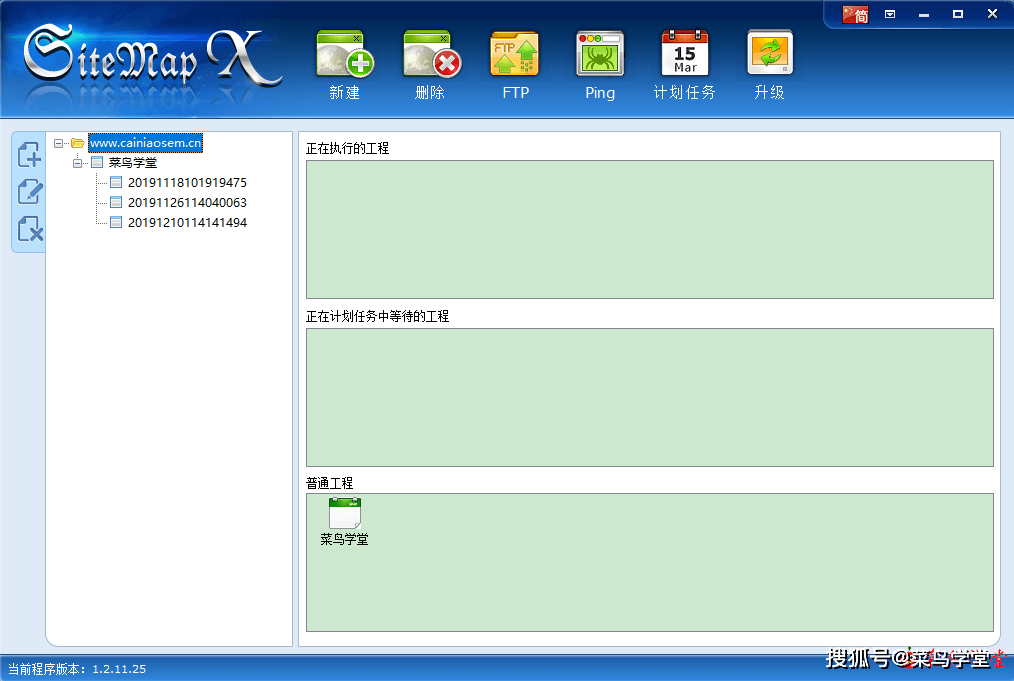Click the edit-file sidebar icon

(x=30, y=192)
